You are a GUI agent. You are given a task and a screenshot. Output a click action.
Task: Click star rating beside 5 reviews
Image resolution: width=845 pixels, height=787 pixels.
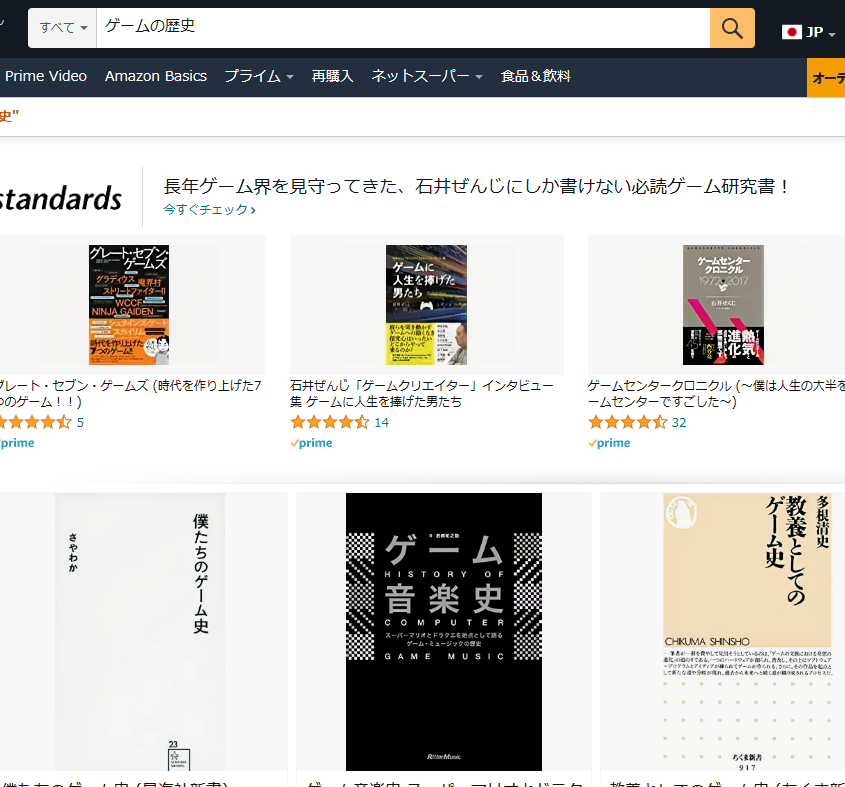click(x=36, y=422)
